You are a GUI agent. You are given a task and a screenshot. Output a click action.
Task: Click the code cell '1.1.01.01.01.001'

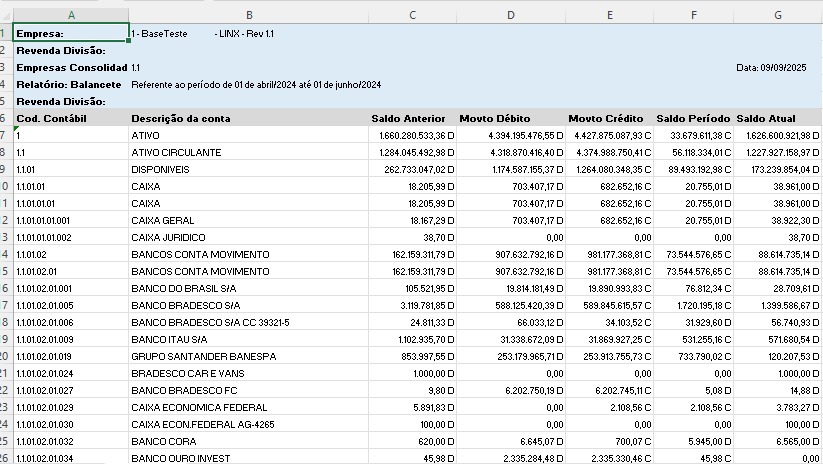tap(71, 220)
